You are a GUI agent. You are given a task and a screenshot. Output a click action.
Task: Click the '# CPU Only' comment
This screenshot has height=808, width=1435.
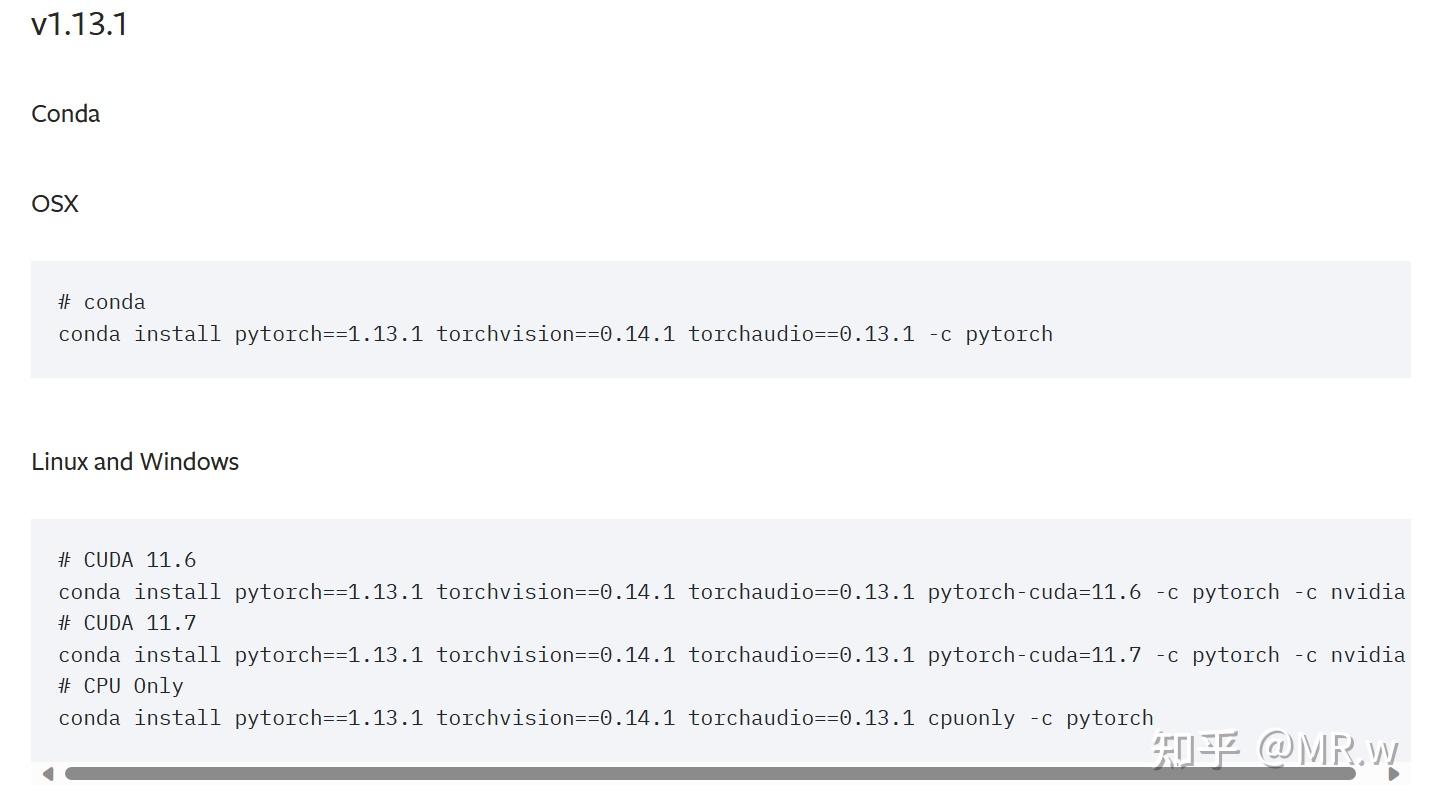[121, 686]
